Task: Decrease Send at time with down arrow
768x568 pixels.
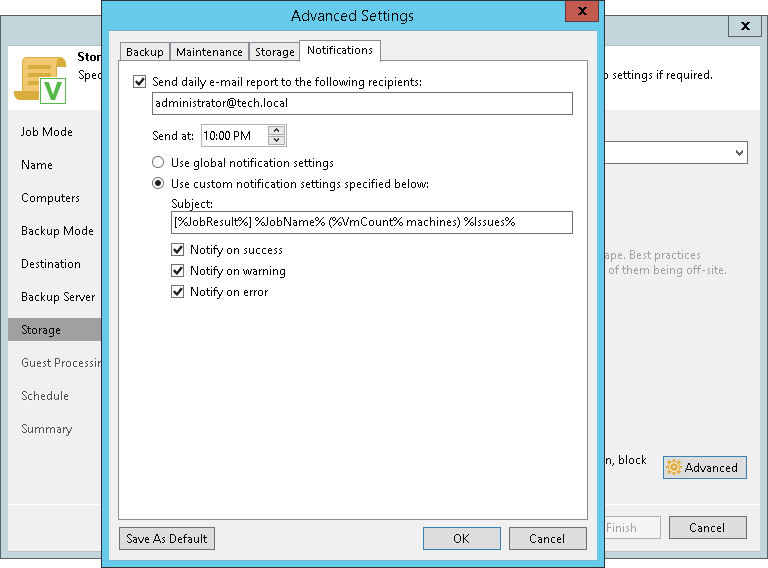Action: click(277, 141)
